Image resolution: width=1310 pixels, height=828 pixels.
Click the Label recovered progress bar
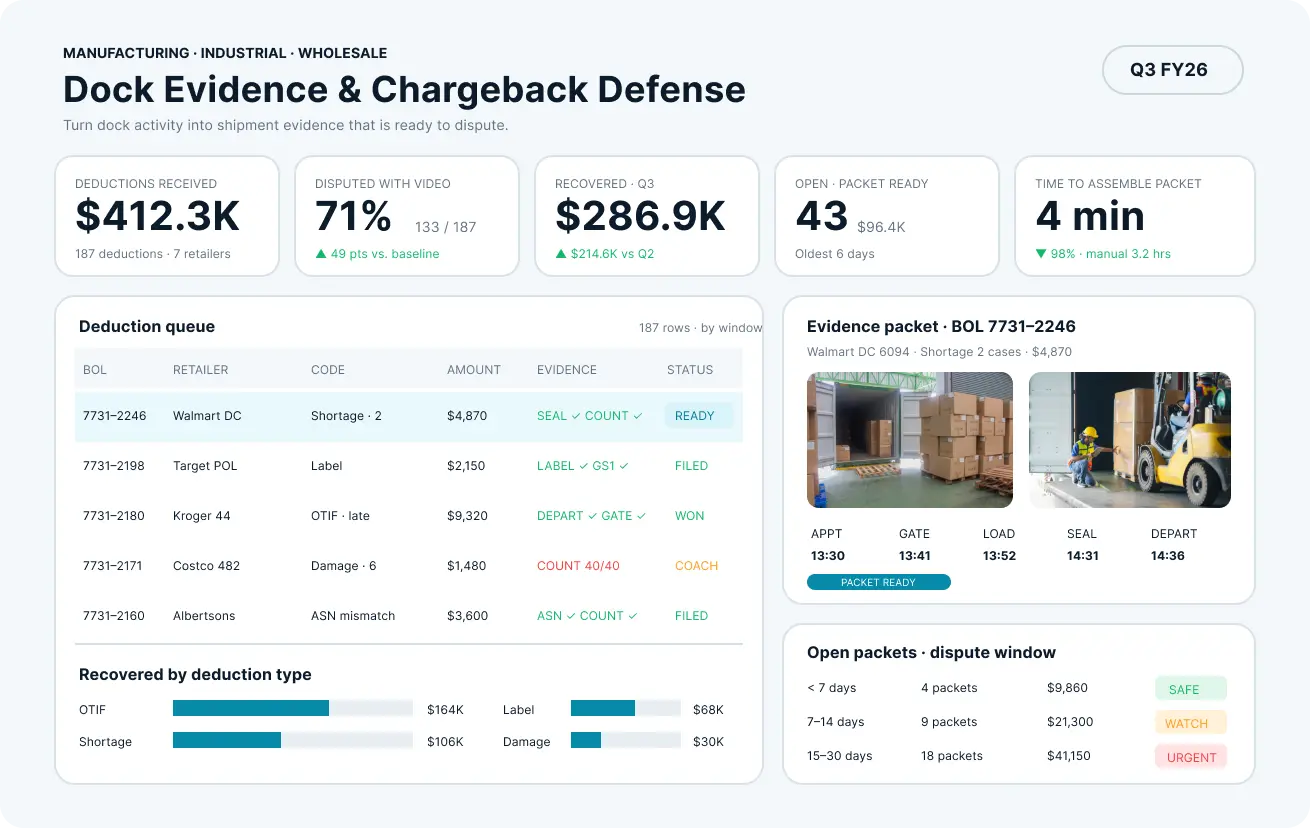(x=626, y=709)
